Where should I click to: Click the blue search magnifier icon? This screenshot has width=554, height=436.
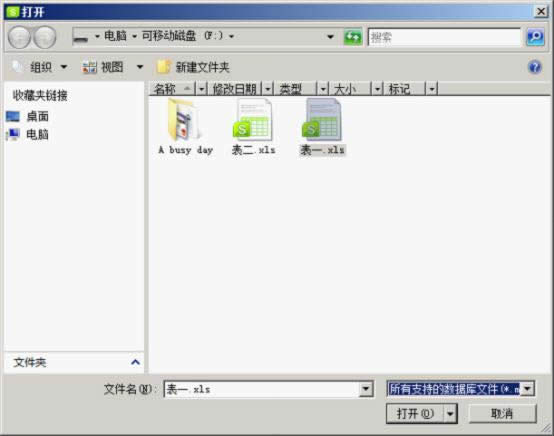point(535,37)
